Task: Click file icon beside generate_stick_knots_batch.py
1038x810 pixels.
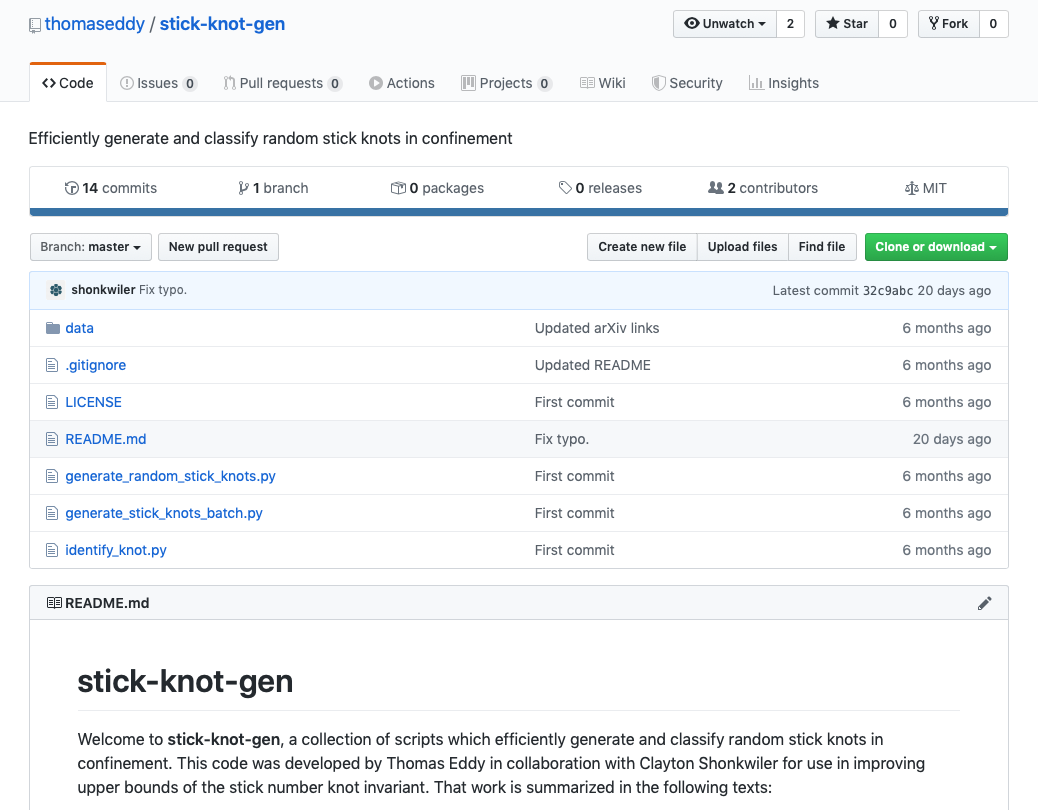Action: [x=52, y=514]
